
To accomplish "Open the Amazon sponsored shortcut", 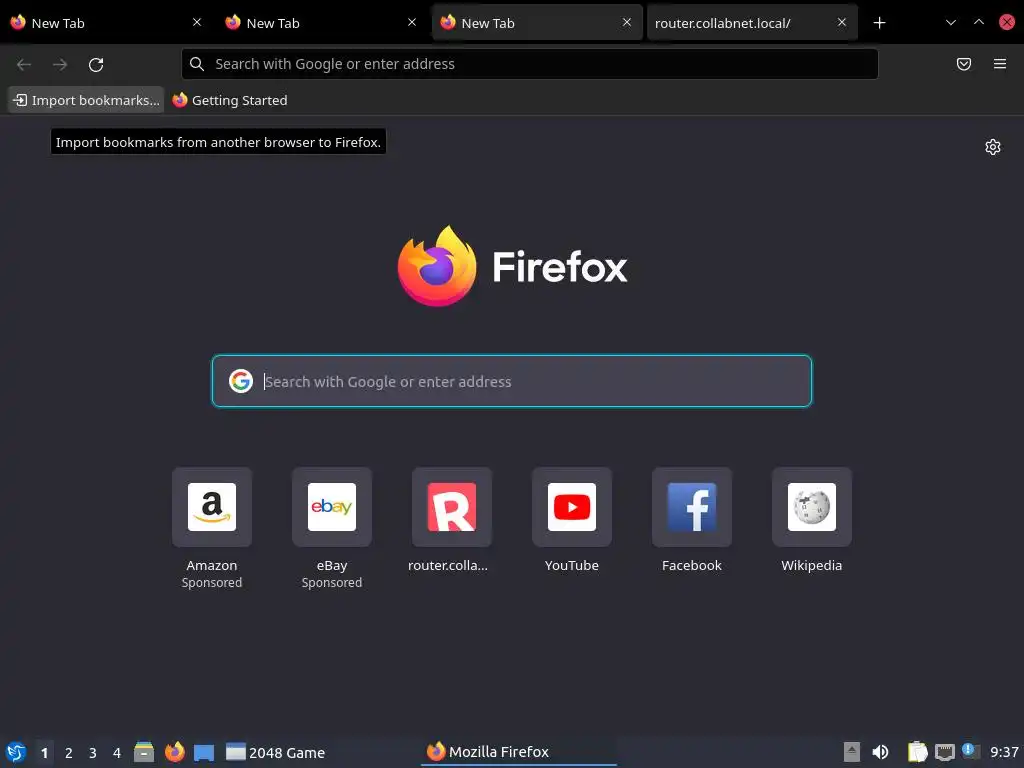I will pyautogui.click(x=212, y=507).
